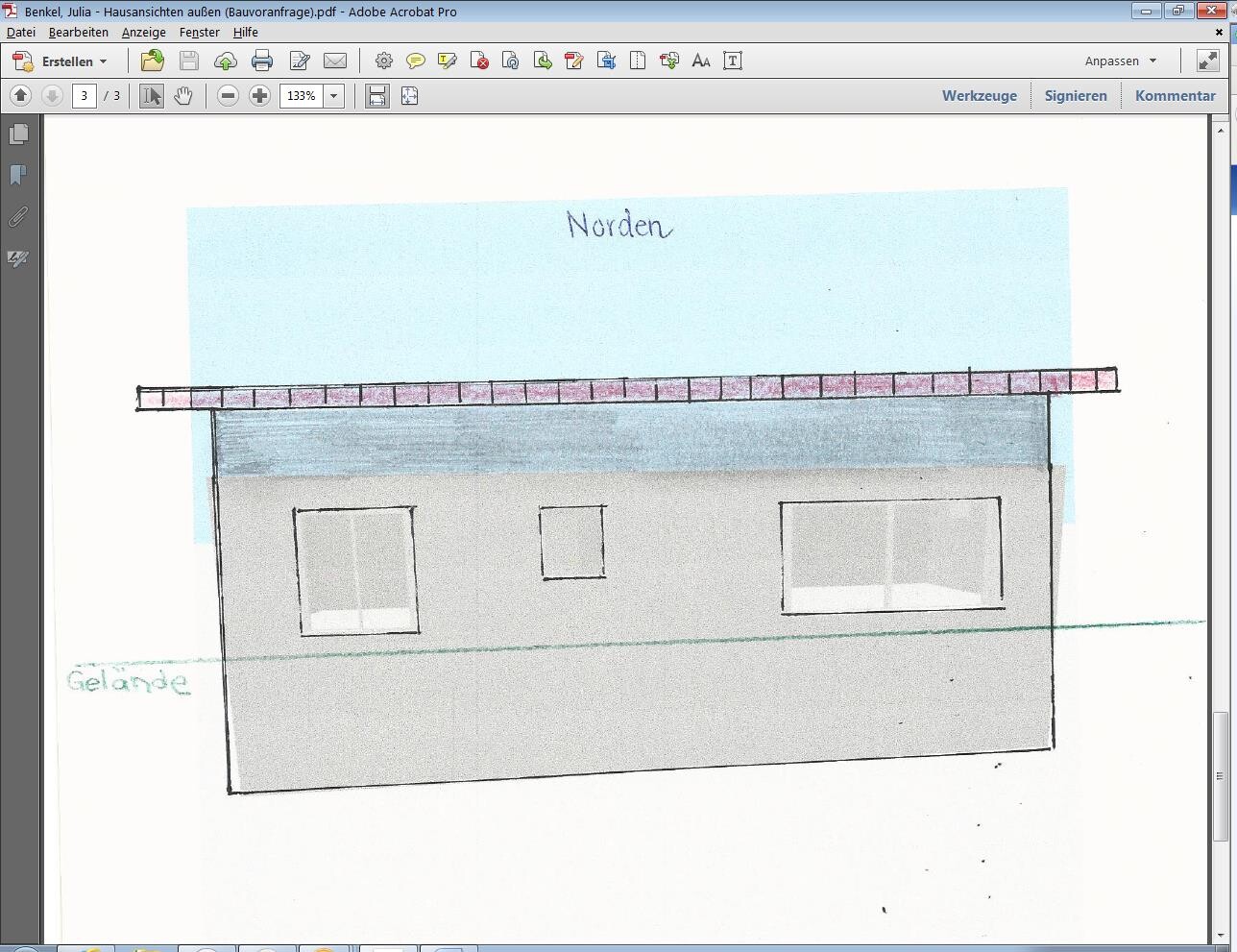Click the zoom out minus button
Viewport: 1237px width, 952px height.
click(x=228, y=96)
